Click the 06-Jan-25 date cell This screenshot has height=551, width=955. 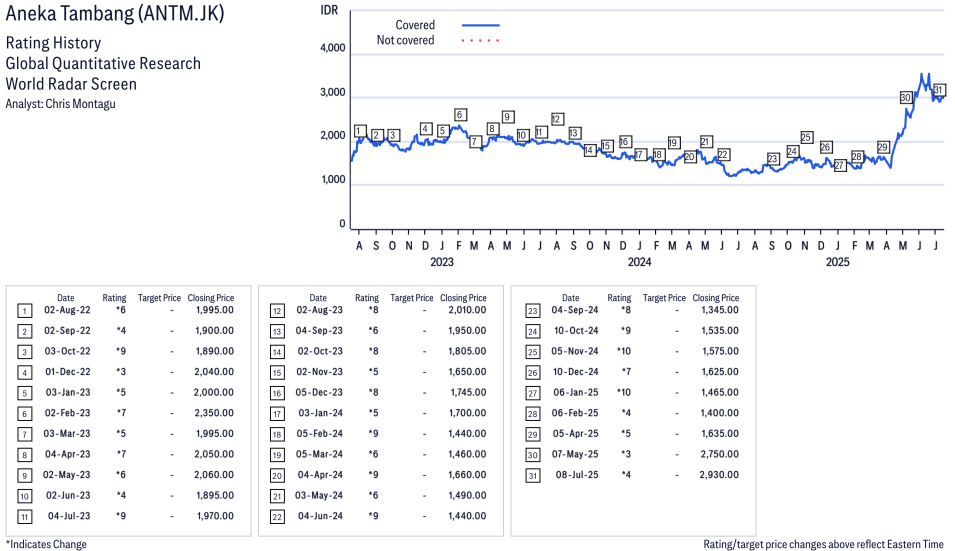(x=576, y=393)
